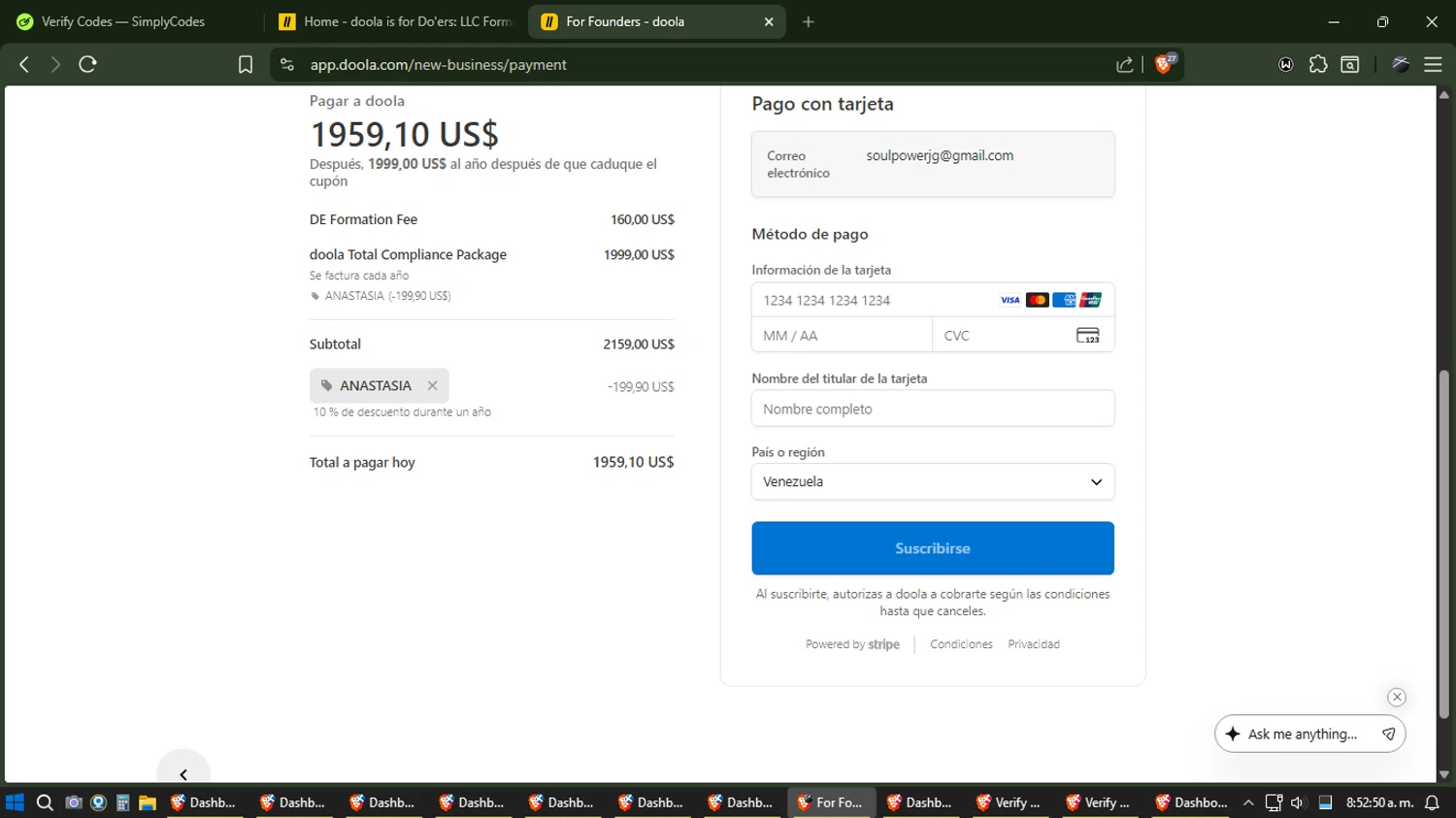This screenshot has height=818, width=1456.
Task: Open site information icon in address bar
Action: click(x=286, y=64)
